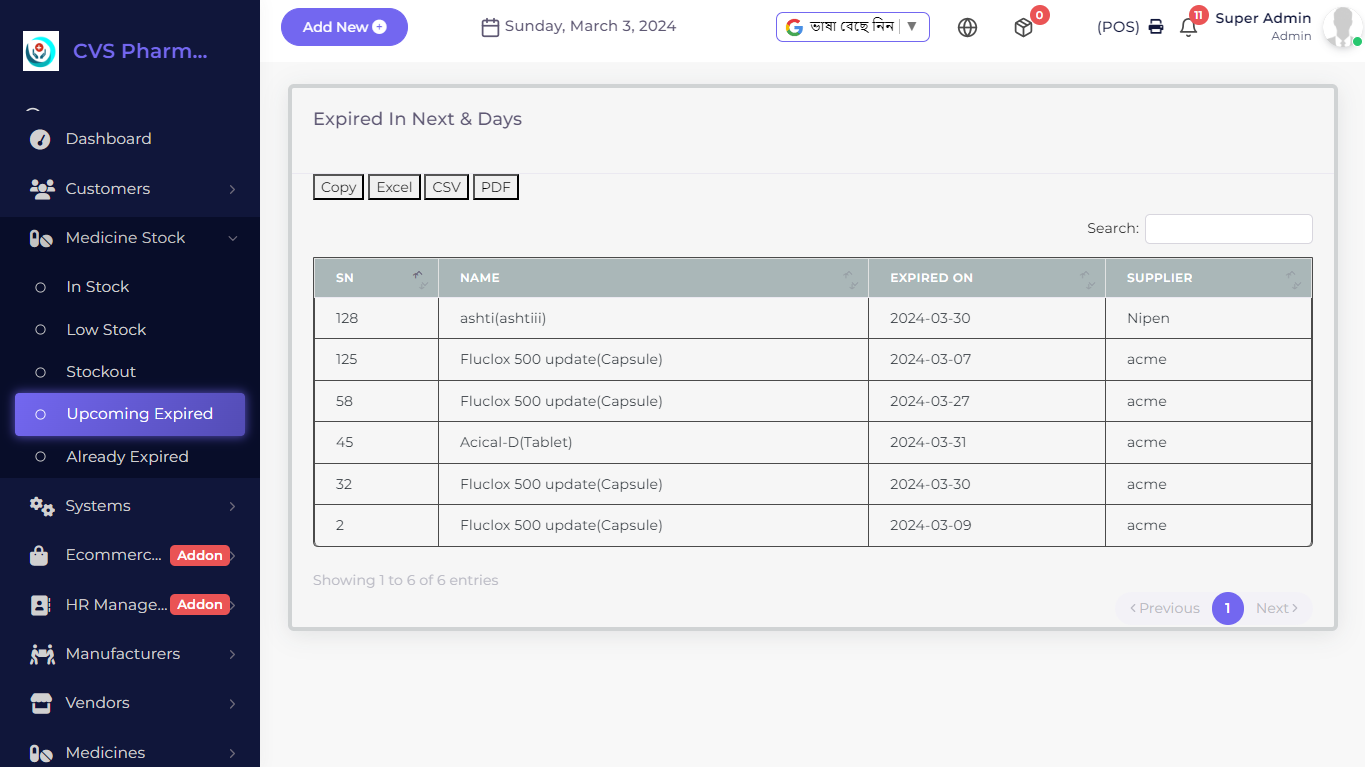
Task: Click the CVS Pharmacy logo
Action: (40, 50)
